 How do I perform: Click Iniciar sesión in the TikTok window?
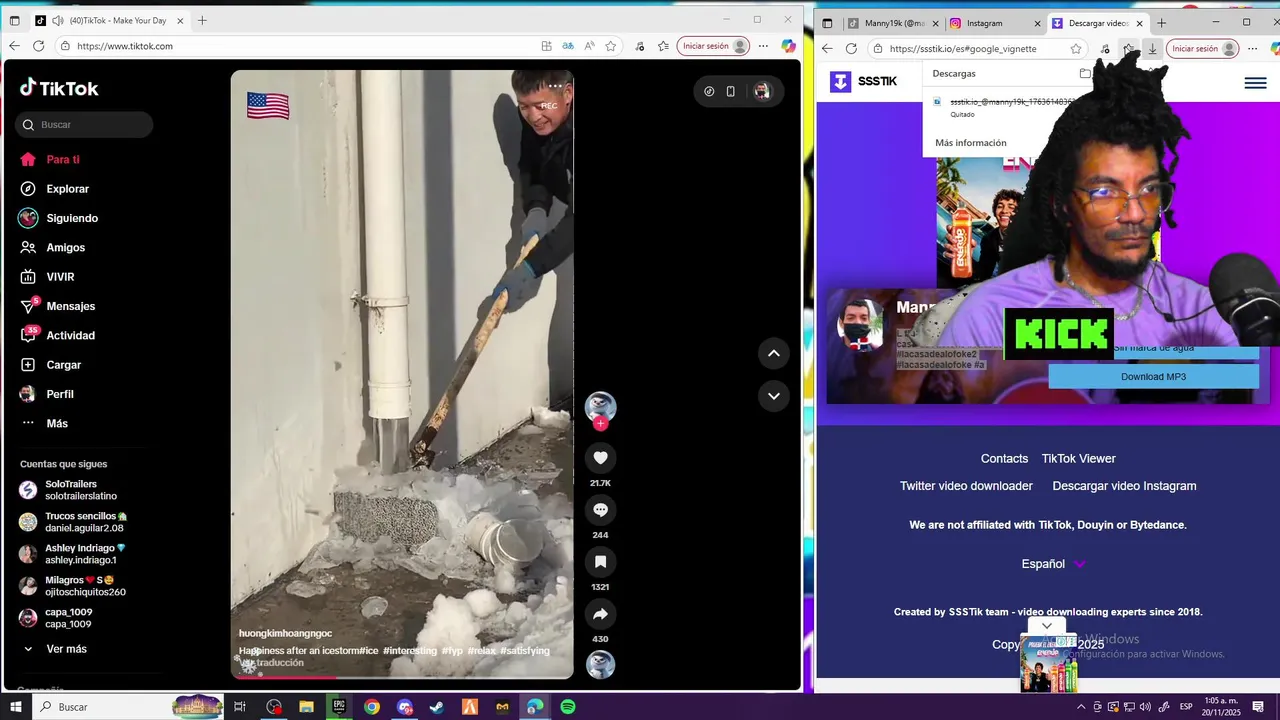pyautogui.click(x=713, y=46)
